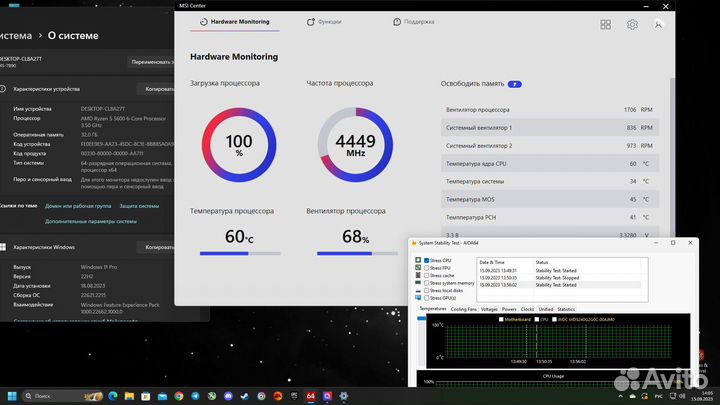Open Windows Settings gear on the taskbar

click(344, 396)
